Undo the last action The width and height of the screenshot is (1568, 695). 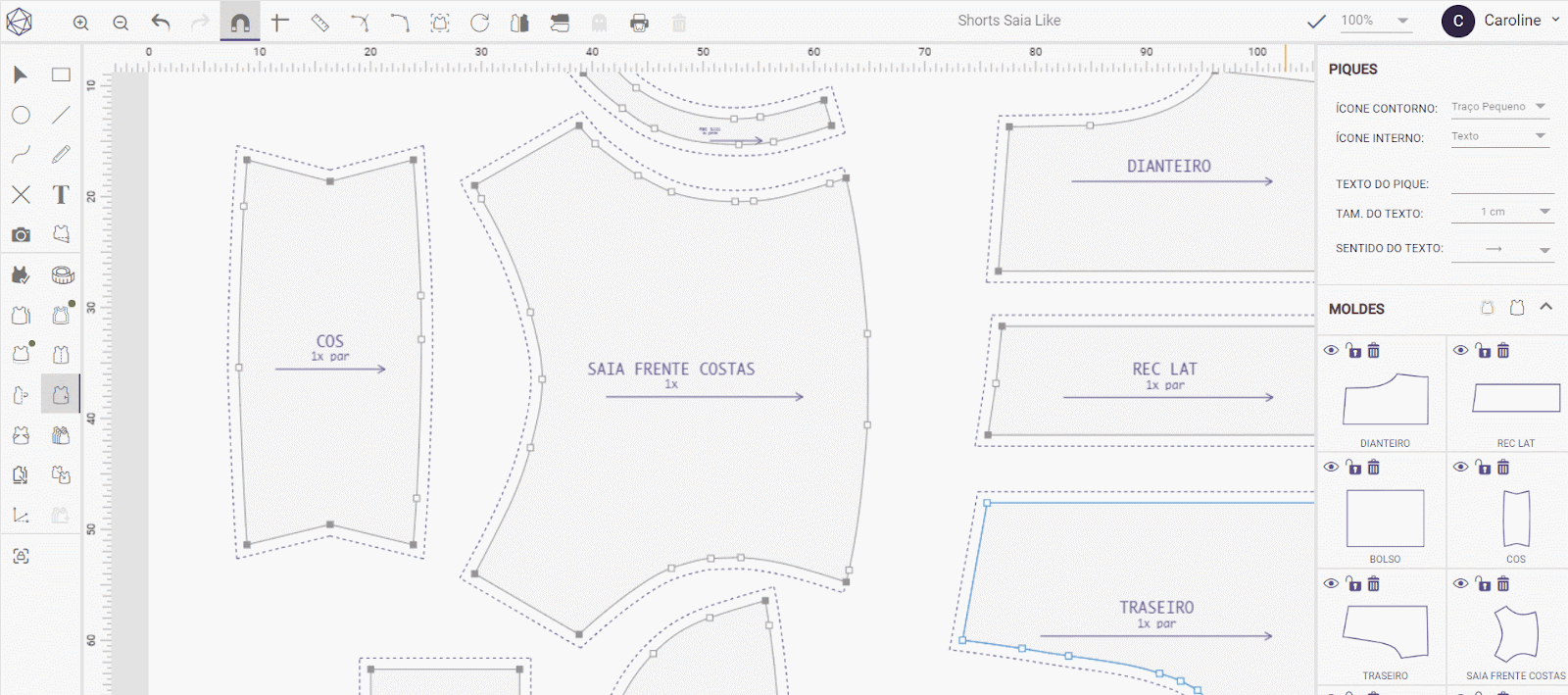click(161, 22)
